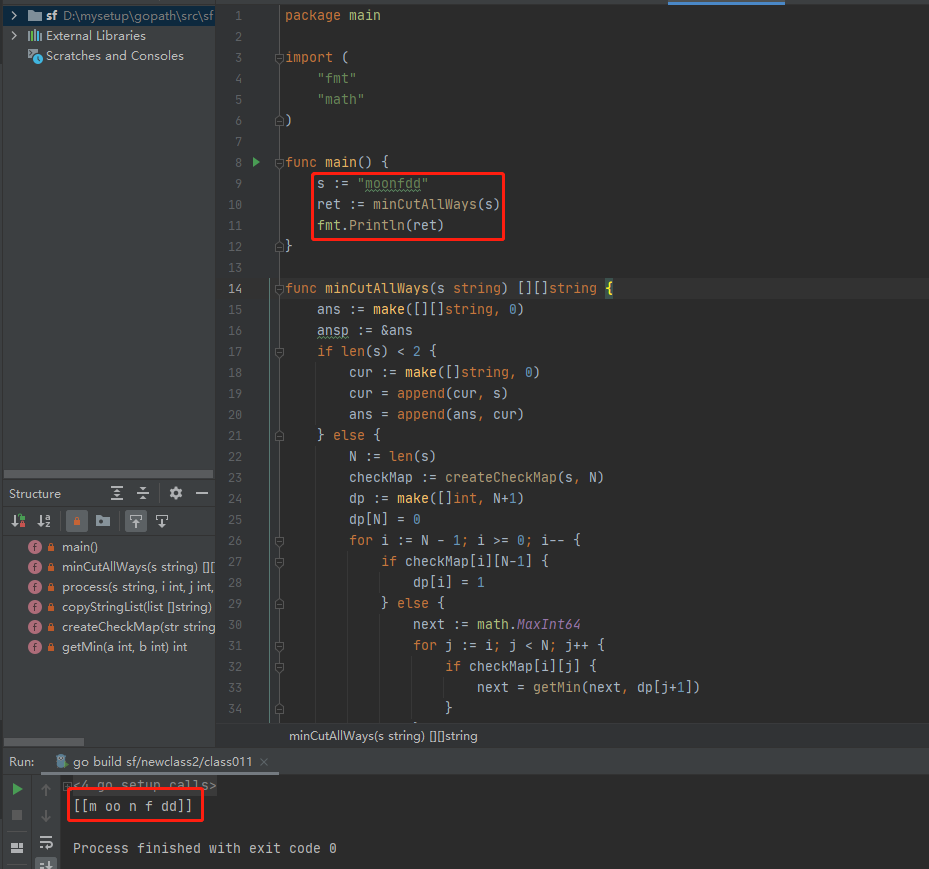Viewport: 929px width, 869px height.
Task: Click the Structure panel horizontal scrollbar
Action: pyautogui.click(x=44, y=742)
